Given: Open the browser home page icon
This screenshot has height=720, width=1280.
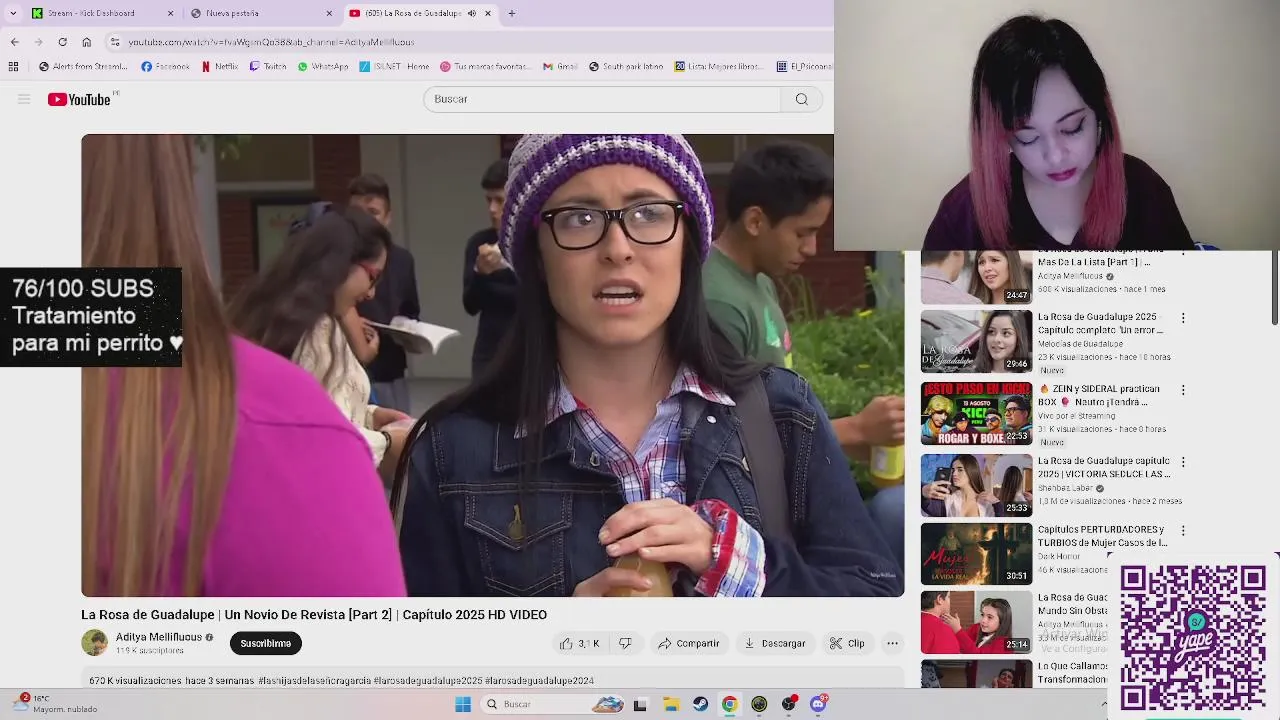Looking at the screenshot, I should tap(86, 42).
